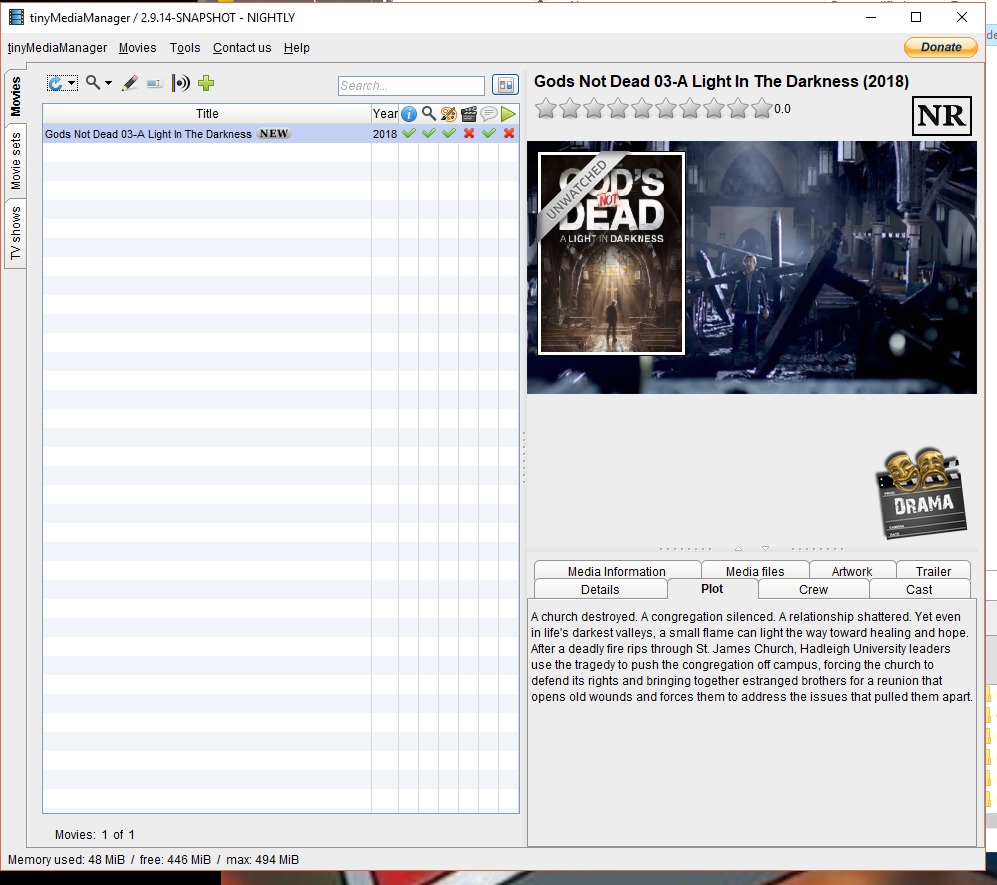Open the tinyMediaManager menu
The image size is (997, 885).
click(x=57, y=48)
